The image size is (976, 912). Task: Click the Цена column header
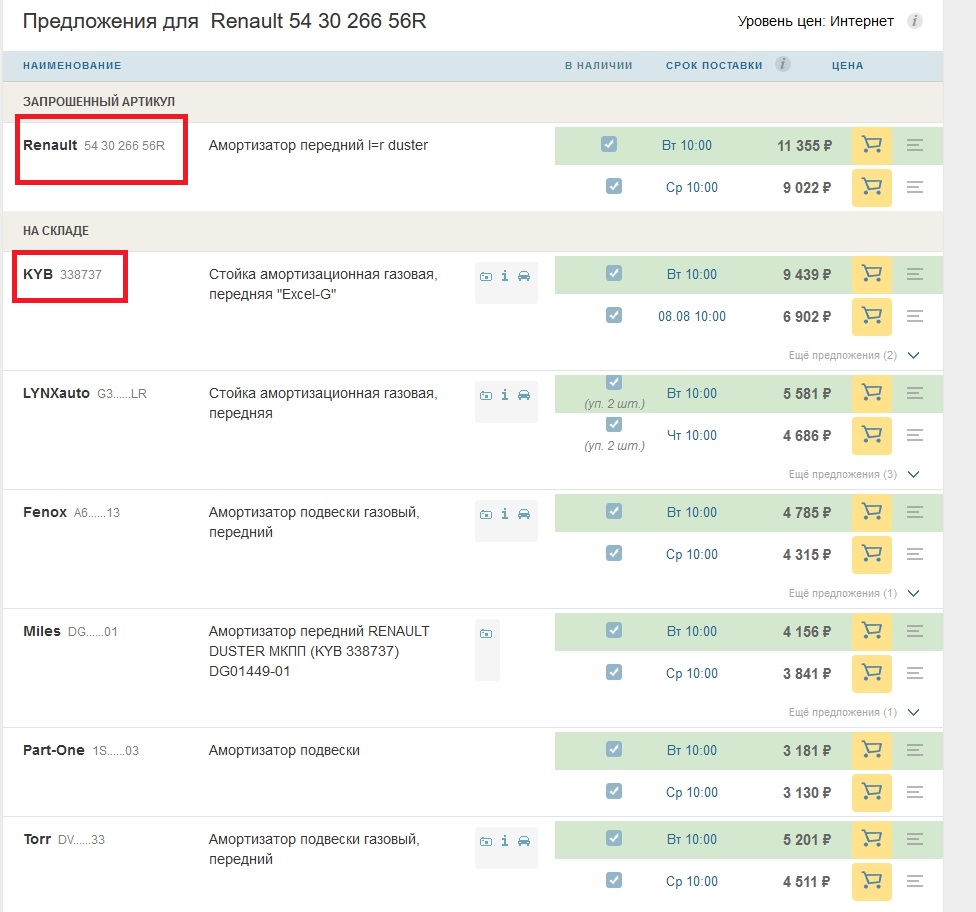coord(848,65)
